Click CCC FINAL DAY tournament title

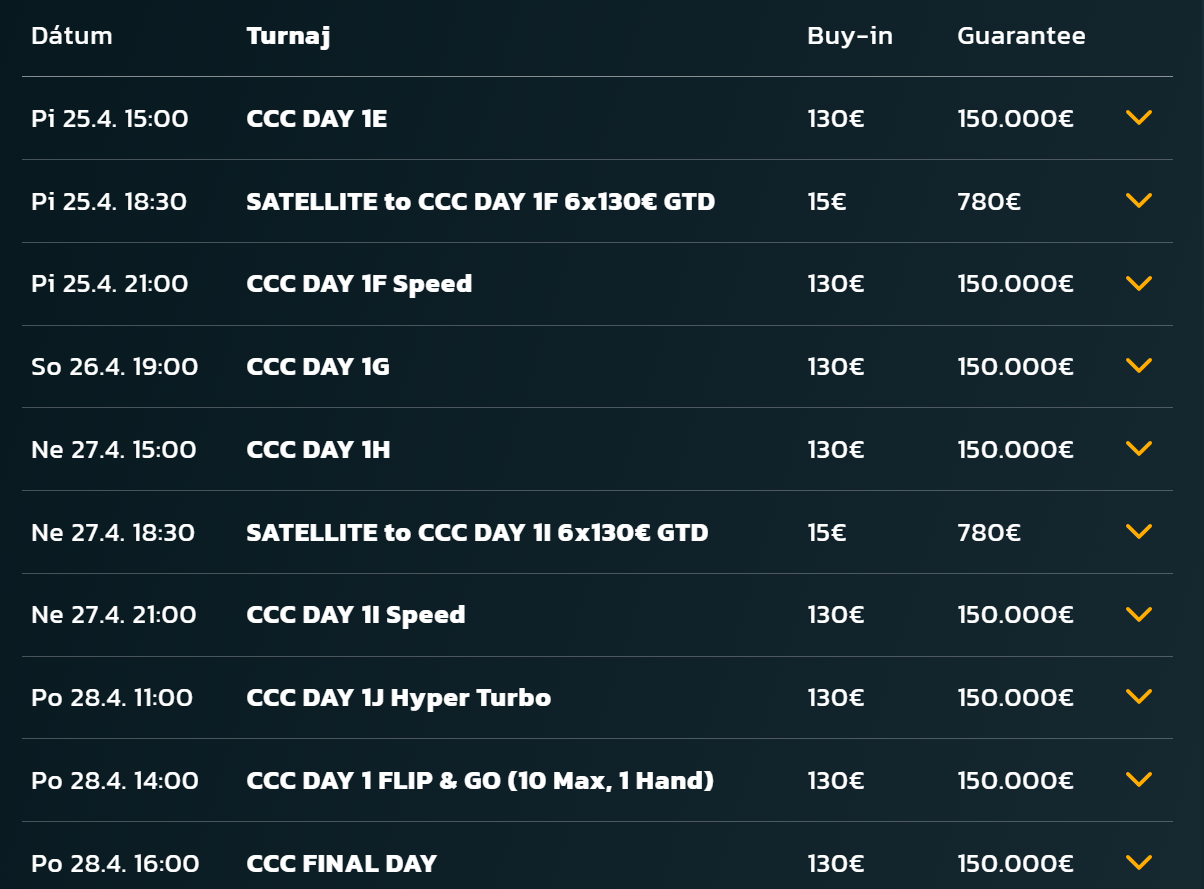(x=341, y=863)
